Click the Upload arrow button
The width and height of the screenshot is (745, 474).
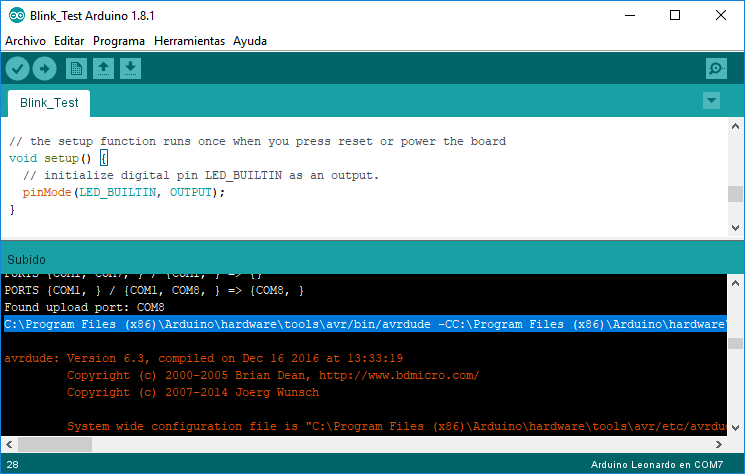(x=44, y=69)
